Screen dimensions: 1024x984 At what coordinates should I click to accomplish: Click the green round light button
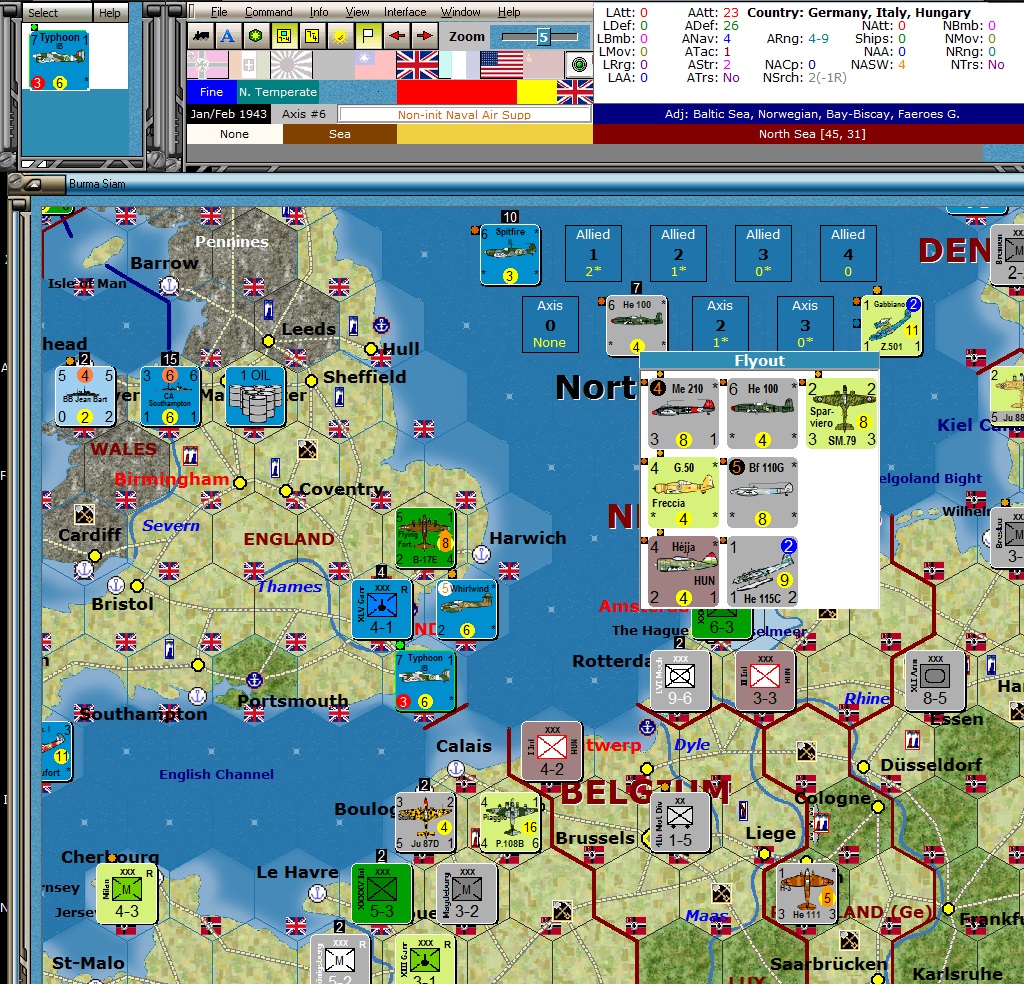[x=579, y=65]
